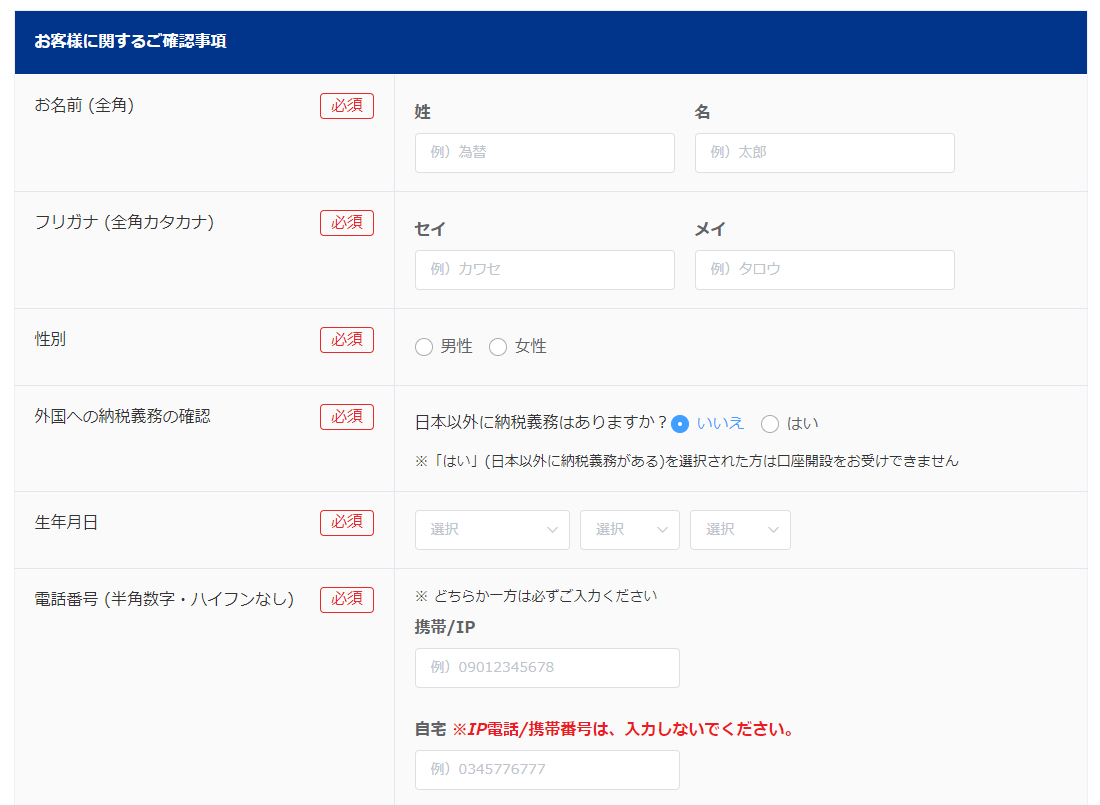
Task: Click the 必須 badge beside 性別
Action: click(x=347, y=340)
